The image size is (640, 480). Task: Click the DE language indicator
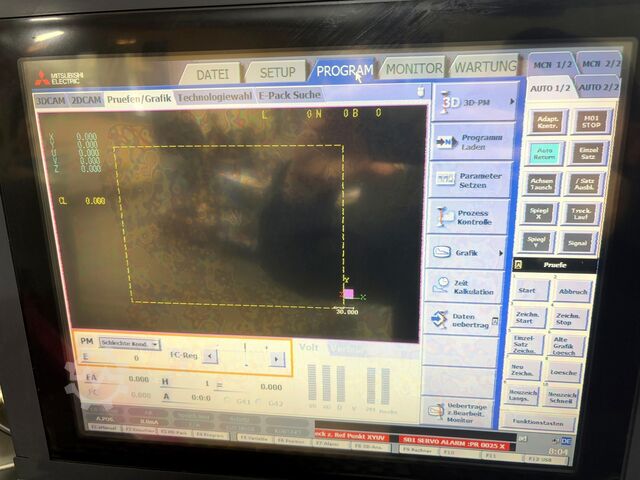point(566,441)
